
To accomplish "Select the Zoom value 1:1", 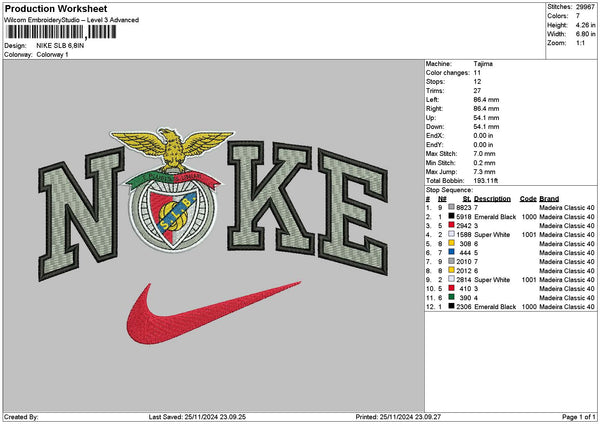I will point(580,43).
